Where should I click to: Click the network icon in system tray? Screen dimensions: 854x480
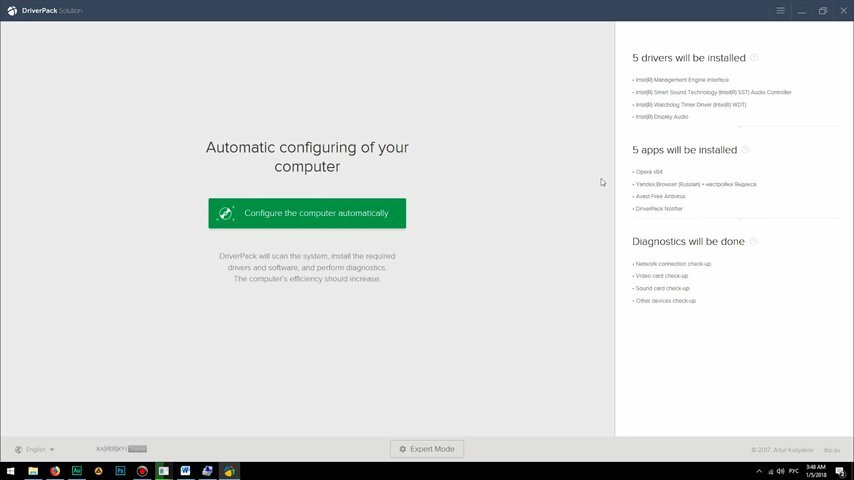click(770, 471)
